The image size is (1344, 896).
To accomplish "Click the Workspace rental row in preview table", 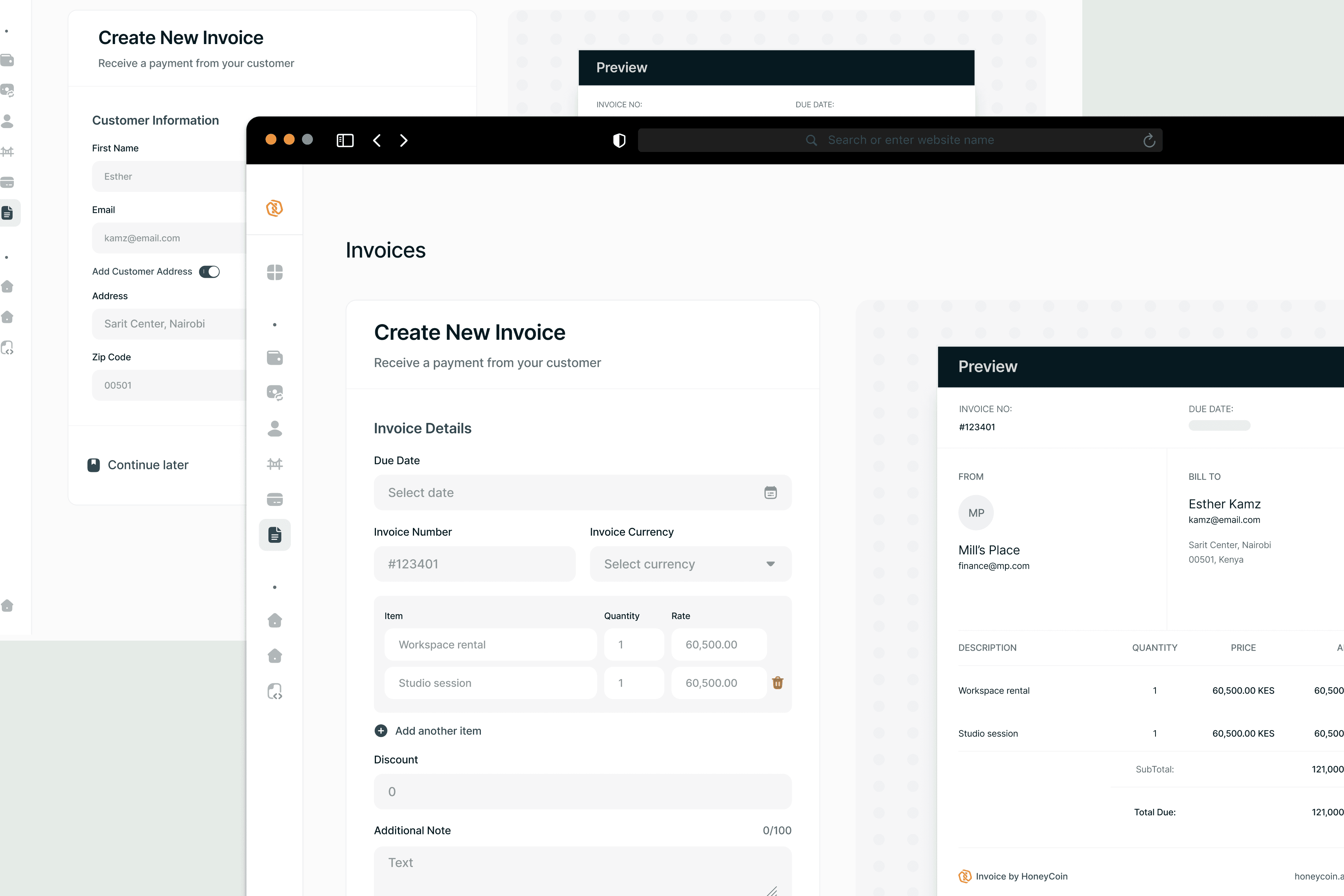I will coord(1151,690).
